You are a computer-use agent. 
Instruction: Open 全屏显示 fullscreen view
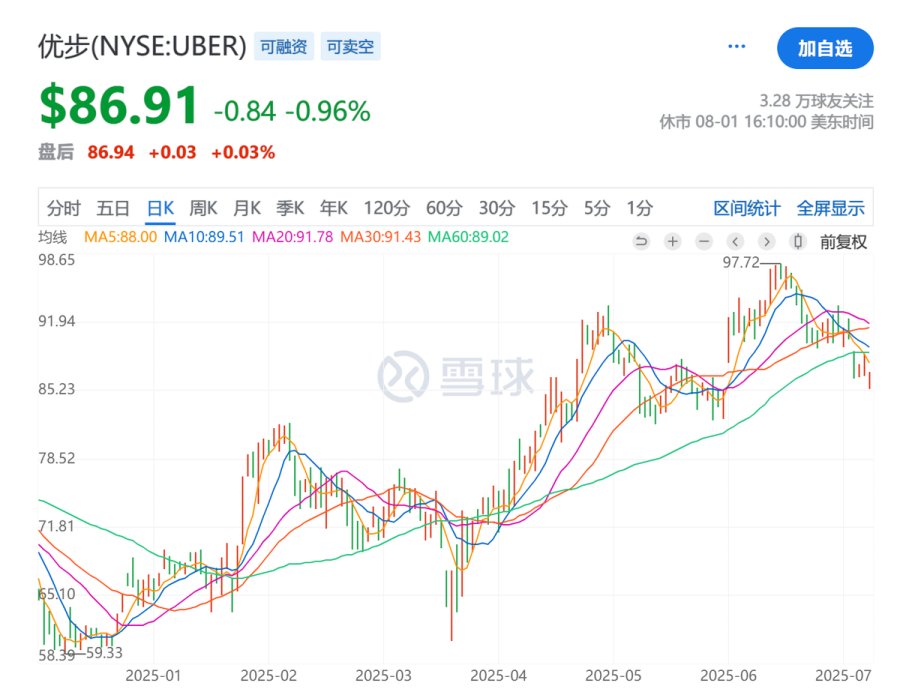[831, 208]
